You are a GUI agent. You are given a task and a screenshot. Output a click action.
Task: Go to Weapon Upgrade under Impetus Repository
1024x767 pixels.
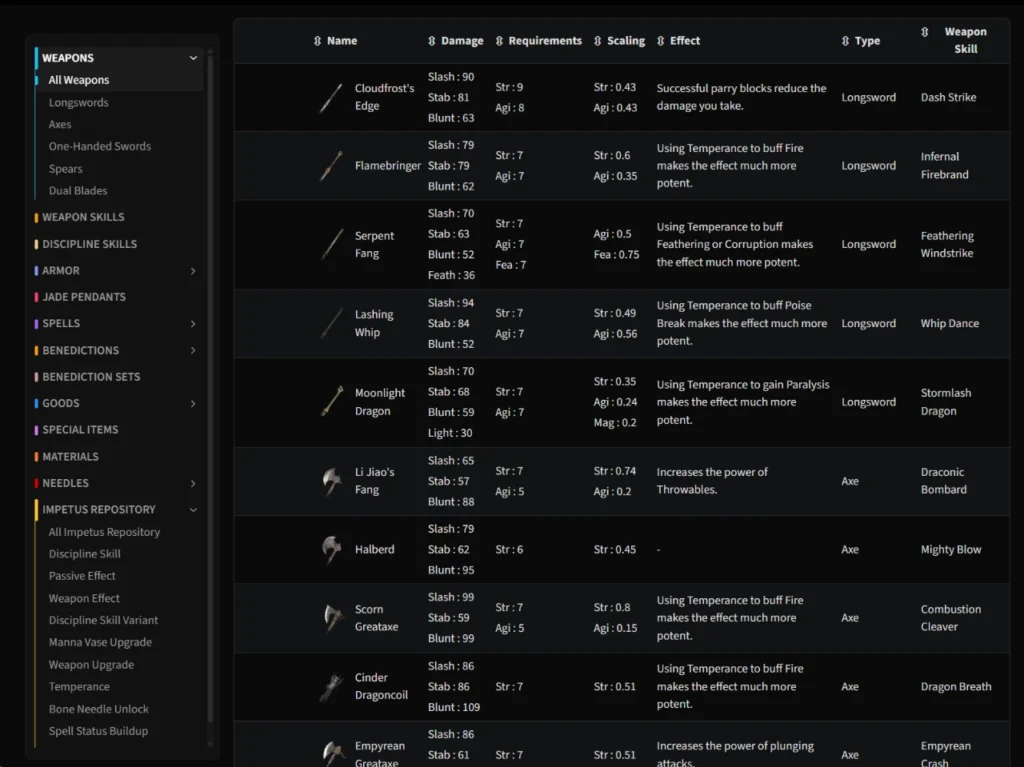coord(91,665)
